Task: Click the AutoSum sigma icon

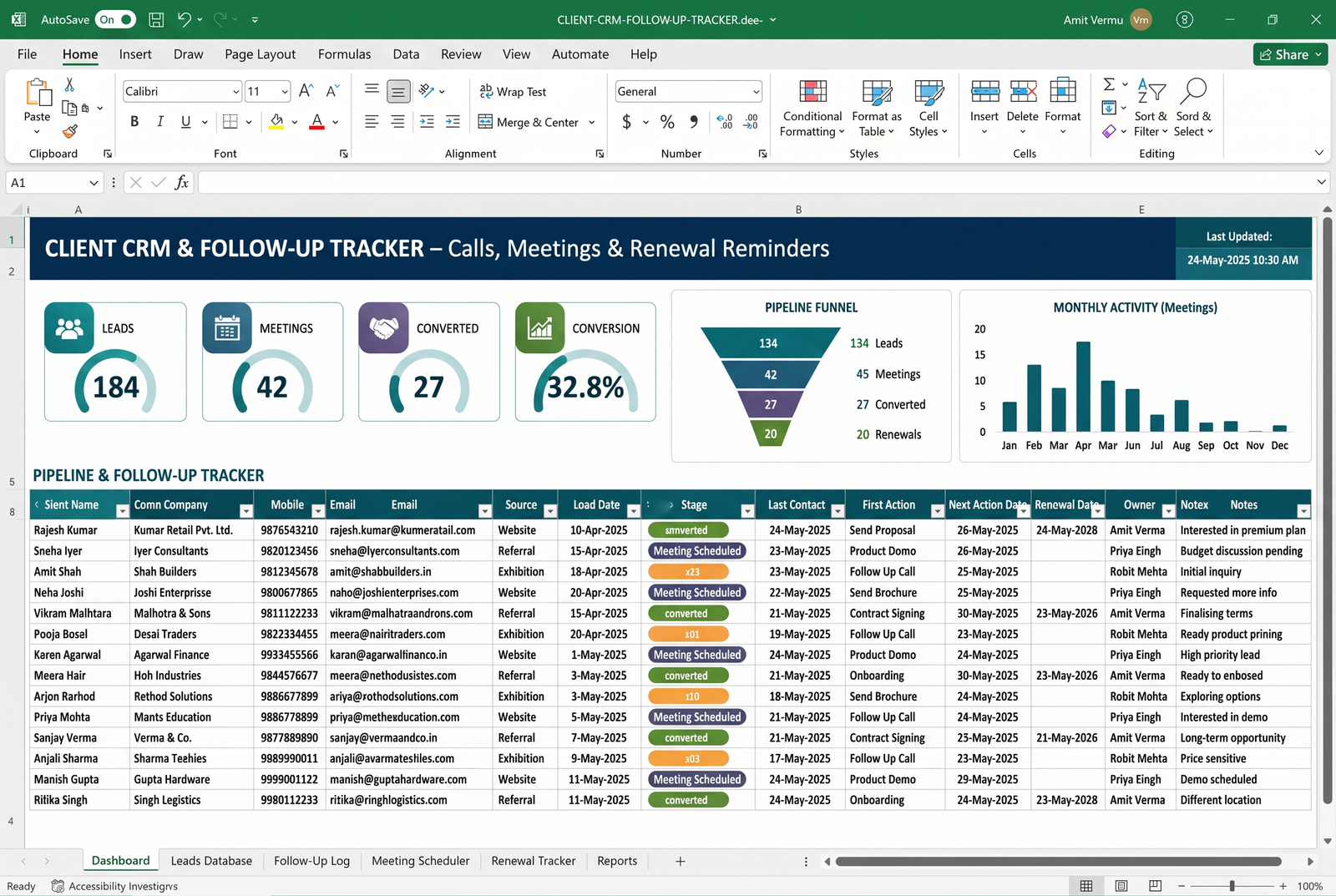Action: 1109,84
